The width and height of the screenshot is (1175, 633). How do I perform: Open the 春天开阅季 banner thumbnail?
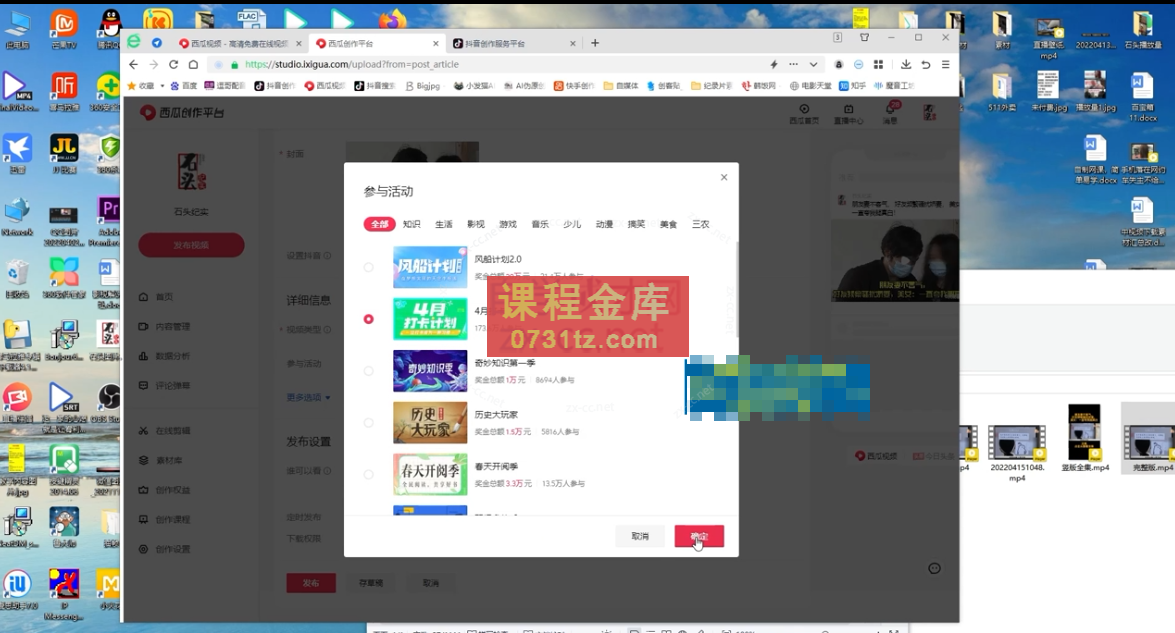[430, 474]
